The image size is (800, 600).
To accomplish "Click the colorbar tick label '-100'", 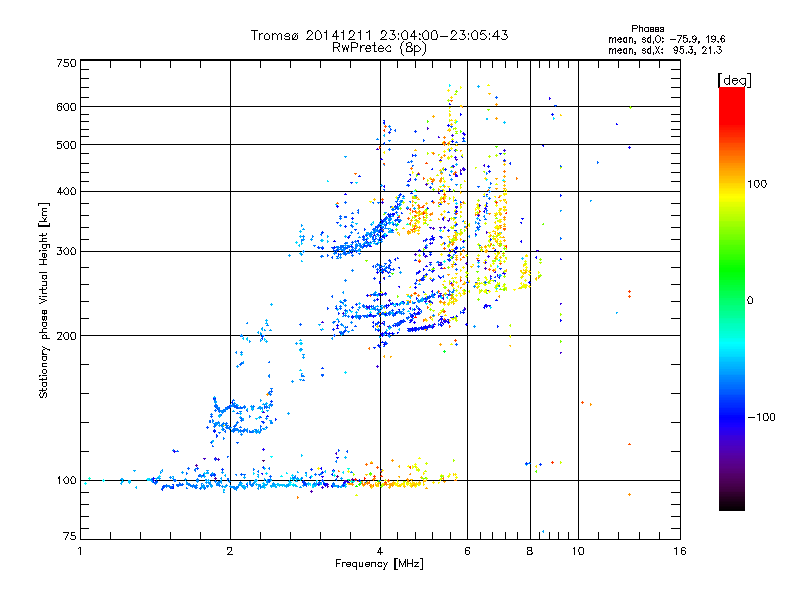I will coord(761,417).
